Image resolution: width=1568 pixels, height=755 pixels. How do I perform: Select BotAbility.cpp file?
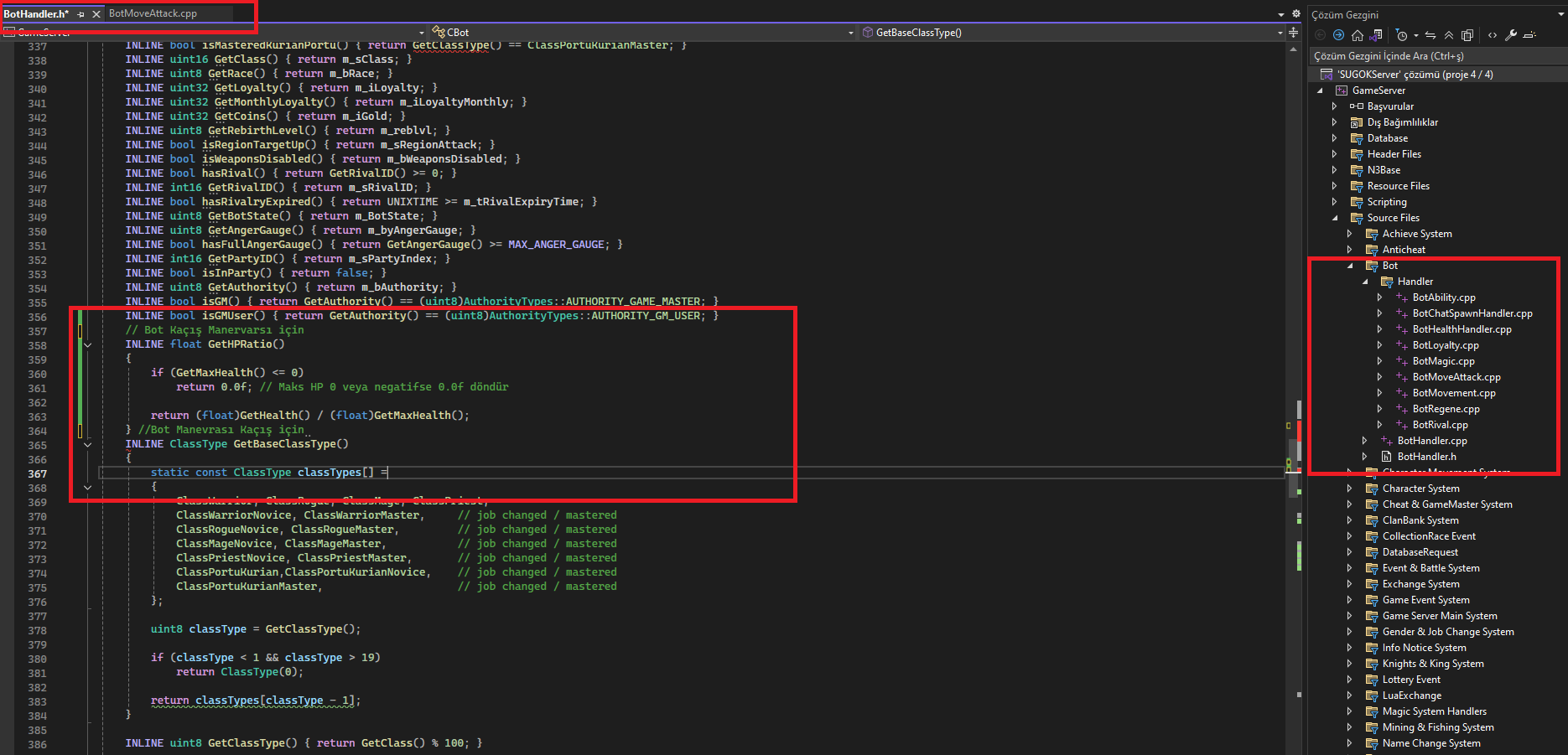click(x=1444, y=297)
